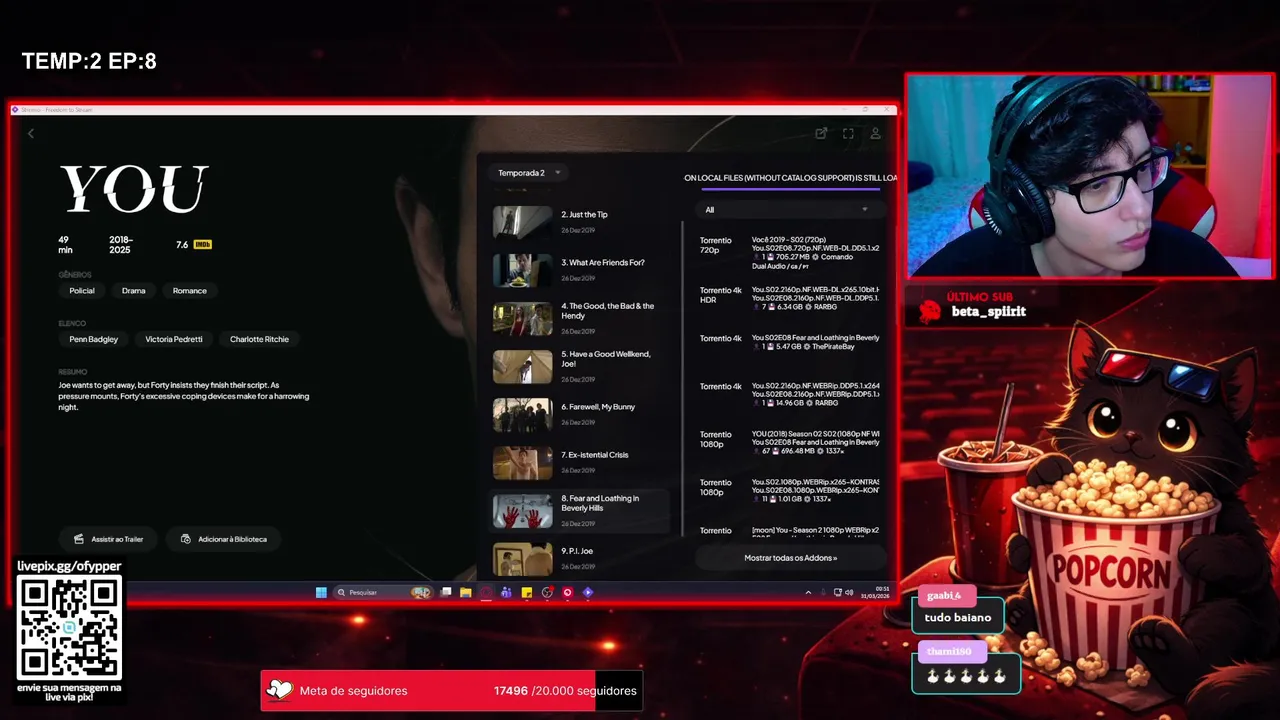
Task: Show hidden system tray icons
Action: click(808, 592)
